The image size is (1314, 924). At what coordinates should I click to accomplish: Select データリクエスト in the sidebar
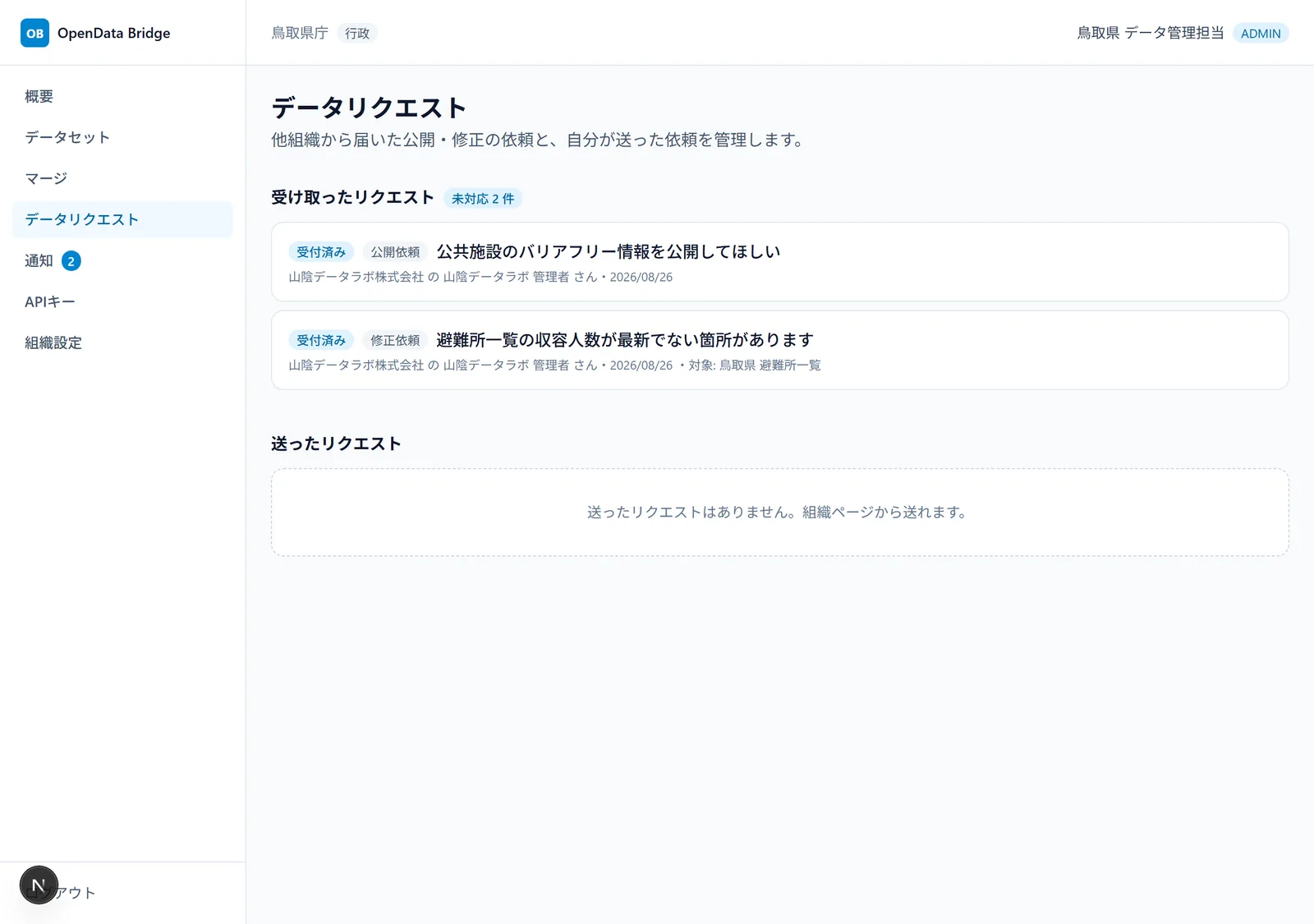[x=122, y=219]
